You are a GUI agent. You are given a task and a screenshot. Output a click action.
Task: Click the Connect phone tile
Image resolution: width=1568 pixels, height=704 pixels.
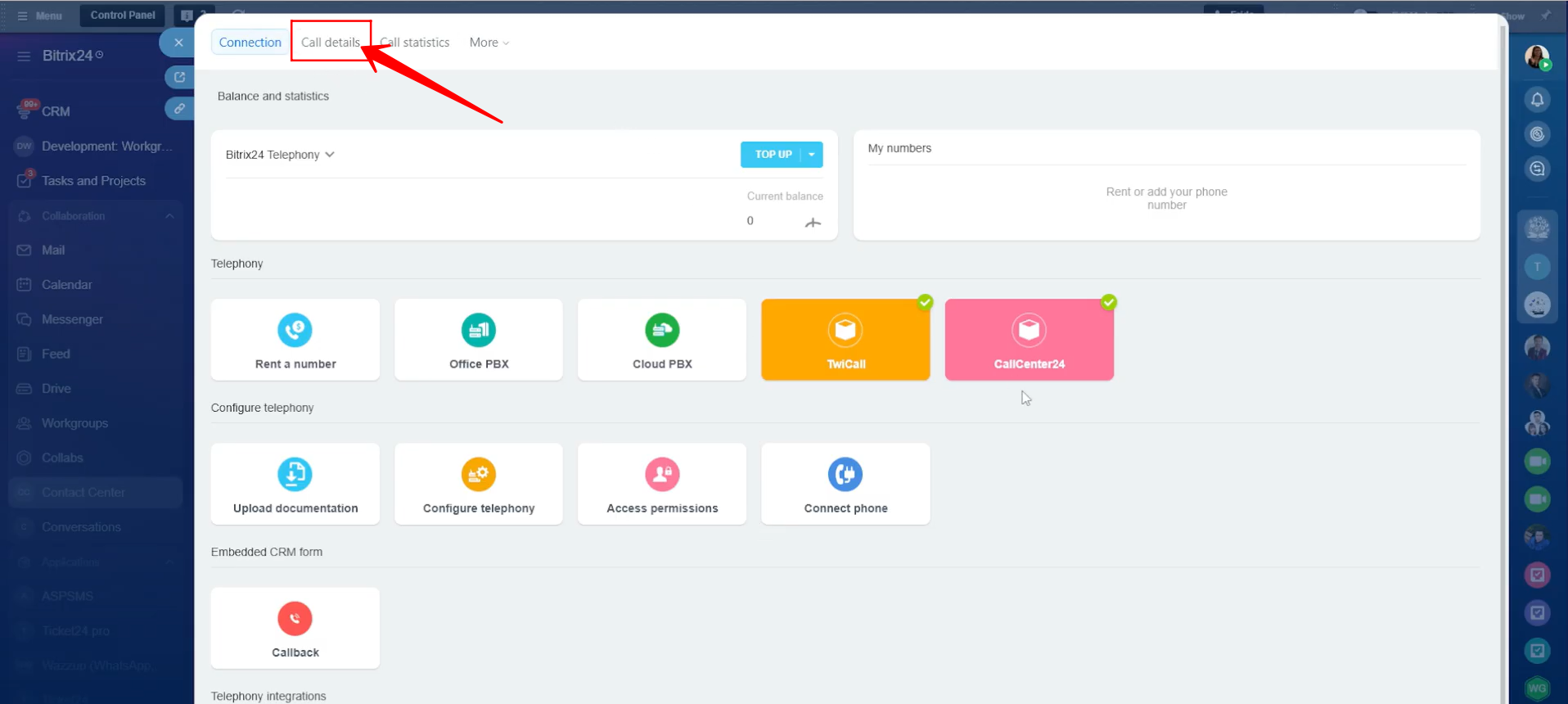point(845,484)
